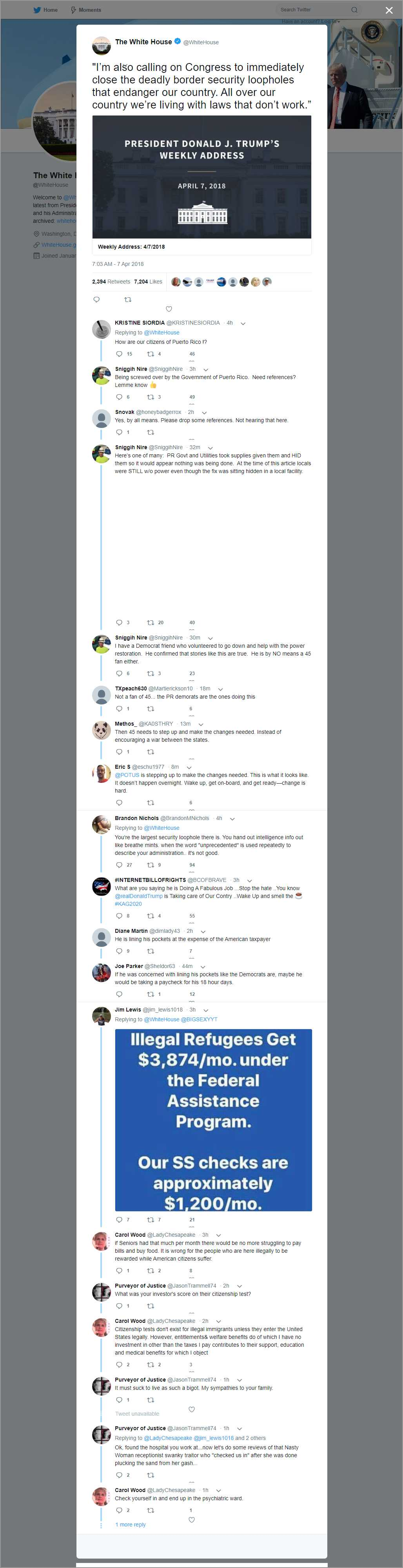Retweet Jim Lewis's Illegal Refugees image tweet
Viewport: 403px width, 1568px height.
click(x=151, y=1220)
